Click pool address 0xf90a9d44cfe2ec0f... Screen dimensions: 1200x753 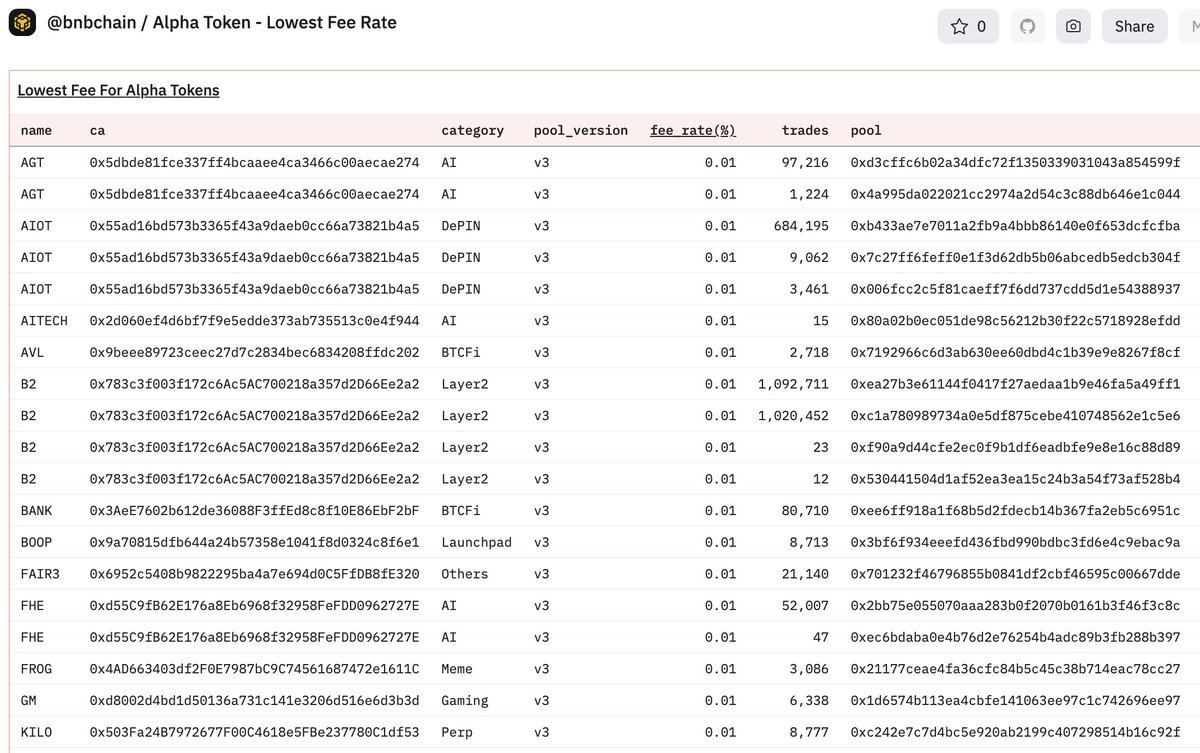pyautogui.click(x=1015, y=447)
